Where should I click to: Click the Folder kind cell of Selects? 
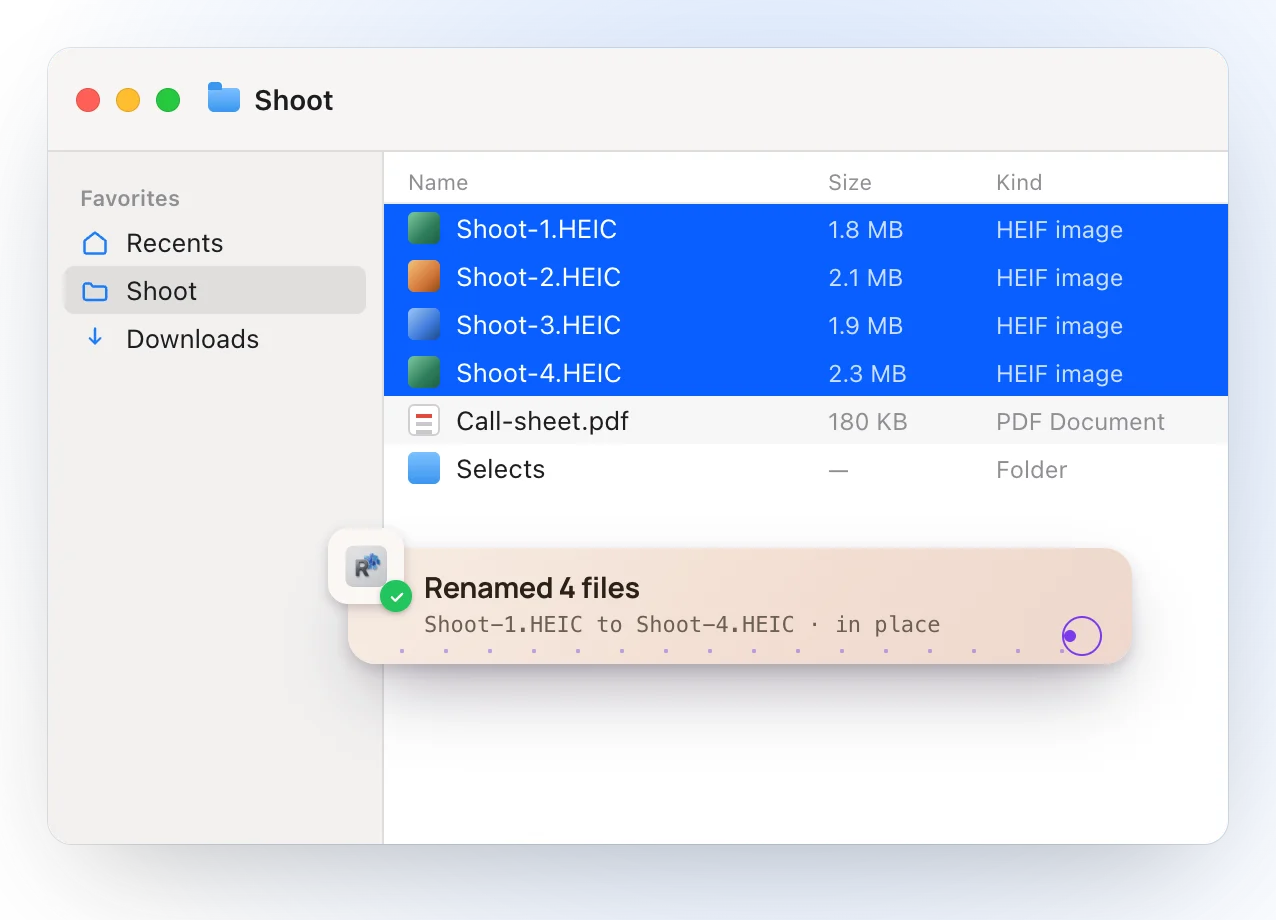[1031, 470]
